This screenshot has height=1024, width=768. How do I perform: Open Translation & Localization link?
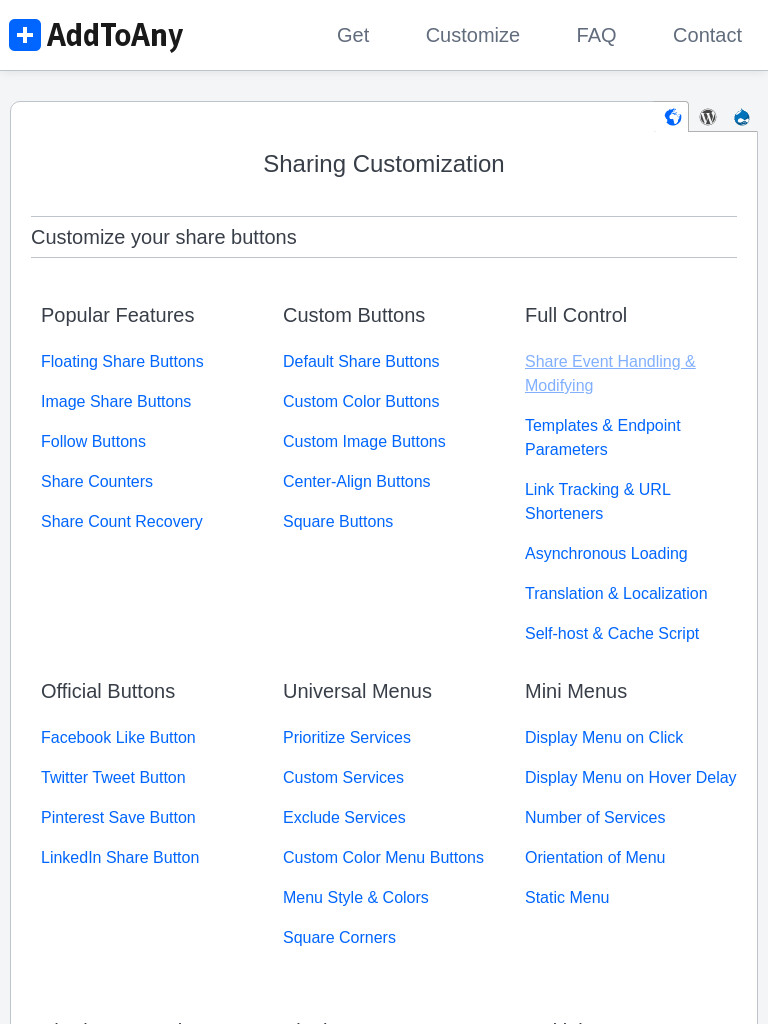[616, 593]
